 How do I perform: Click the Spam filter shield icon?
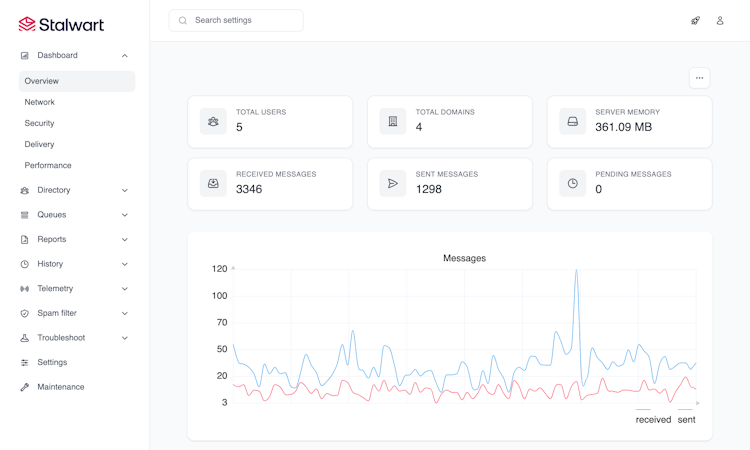pos(24,313)
